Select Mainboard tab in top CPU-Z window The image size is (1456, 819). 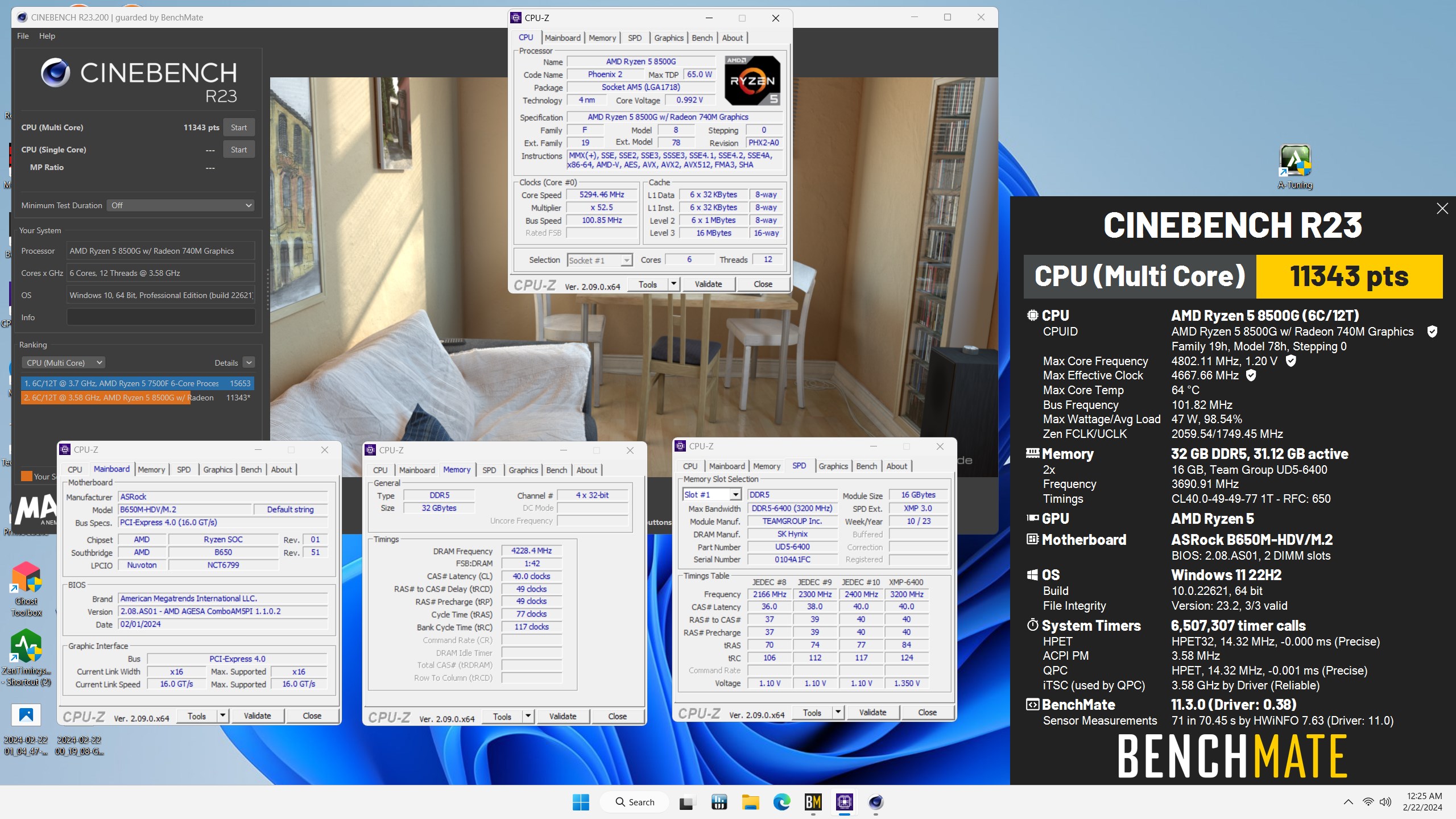point(562,38)
